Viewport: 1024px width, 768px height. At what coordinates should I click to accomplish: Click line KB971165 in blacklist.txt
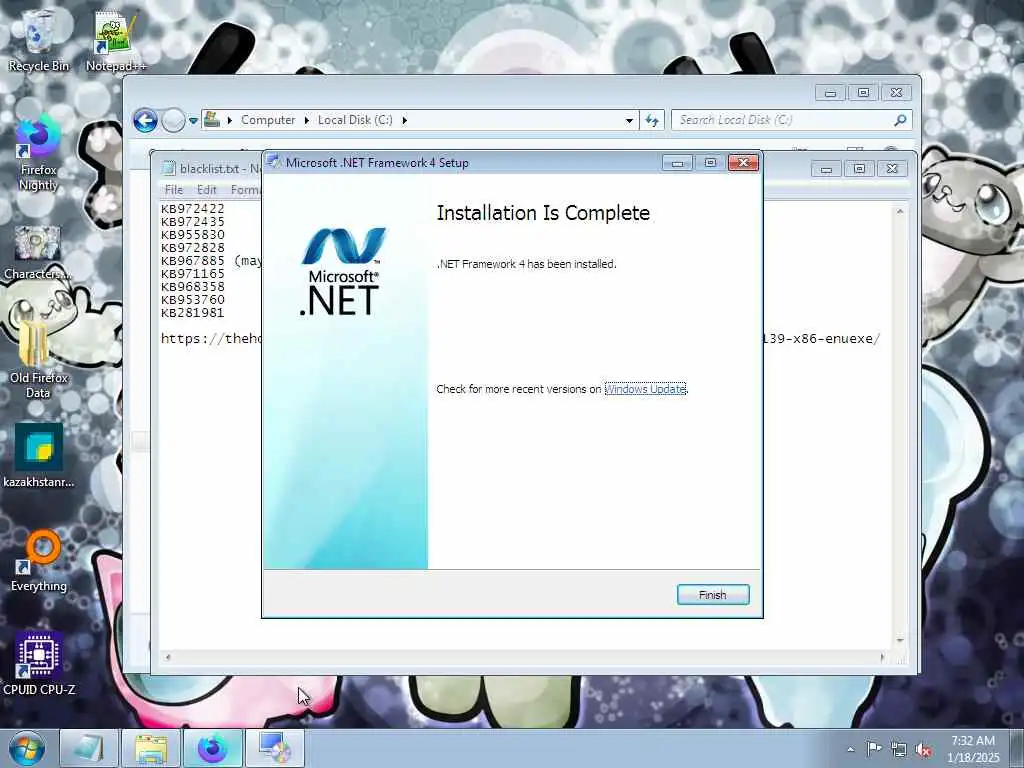193,274
